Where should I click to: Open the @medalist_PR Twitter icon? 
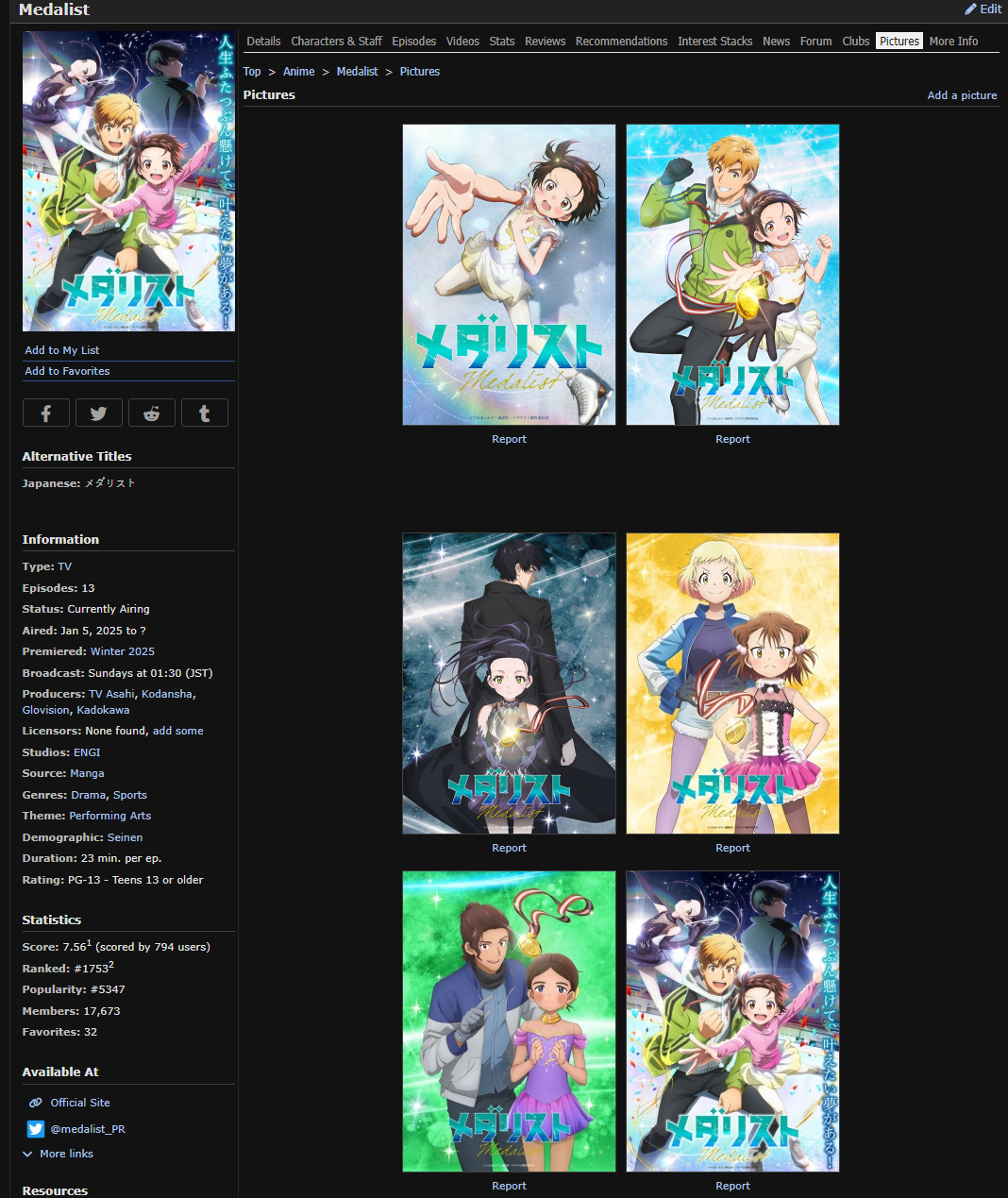(36, 1129)
